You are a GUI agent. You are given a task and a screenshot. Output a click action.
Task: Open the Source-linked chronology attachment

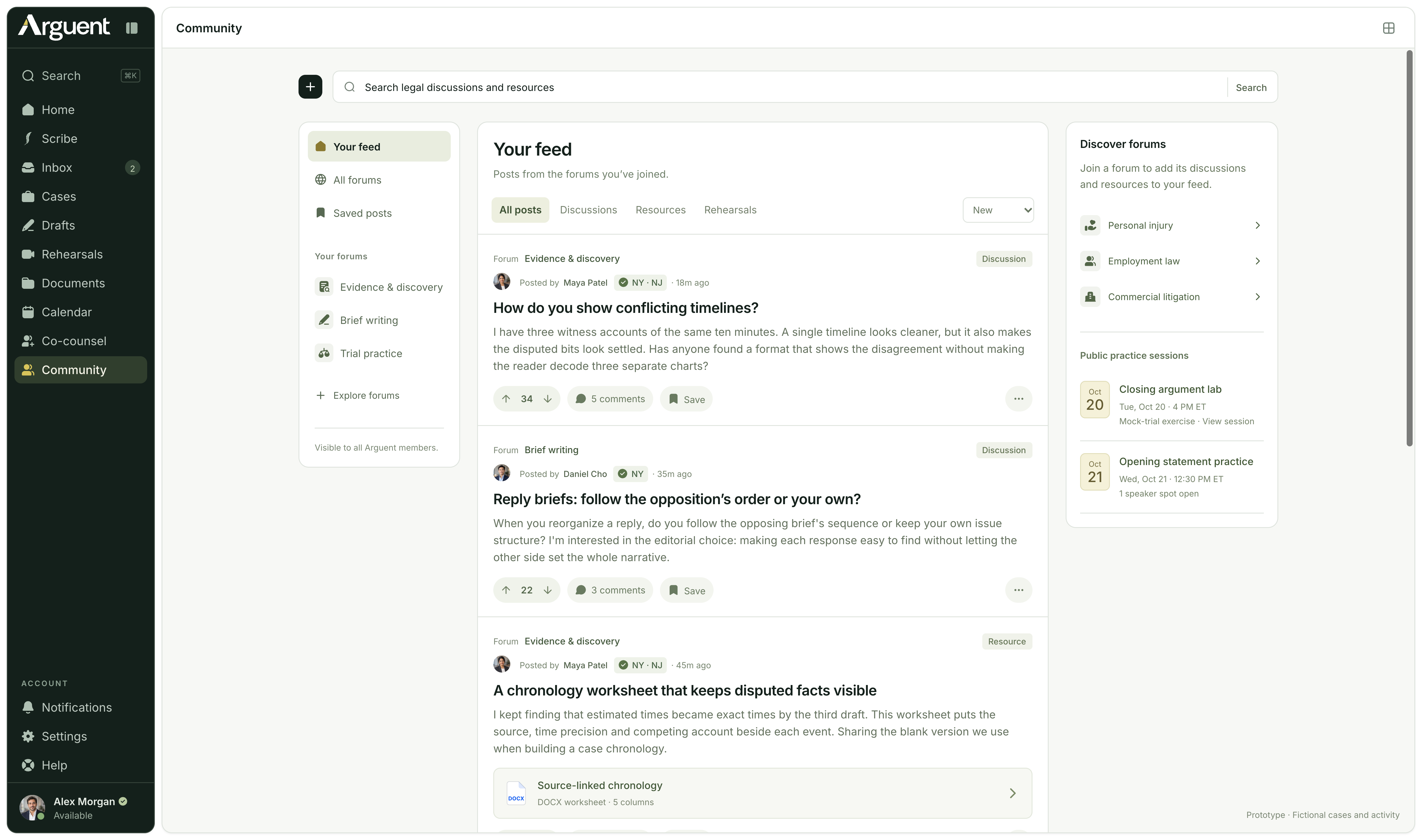(763, 793)
